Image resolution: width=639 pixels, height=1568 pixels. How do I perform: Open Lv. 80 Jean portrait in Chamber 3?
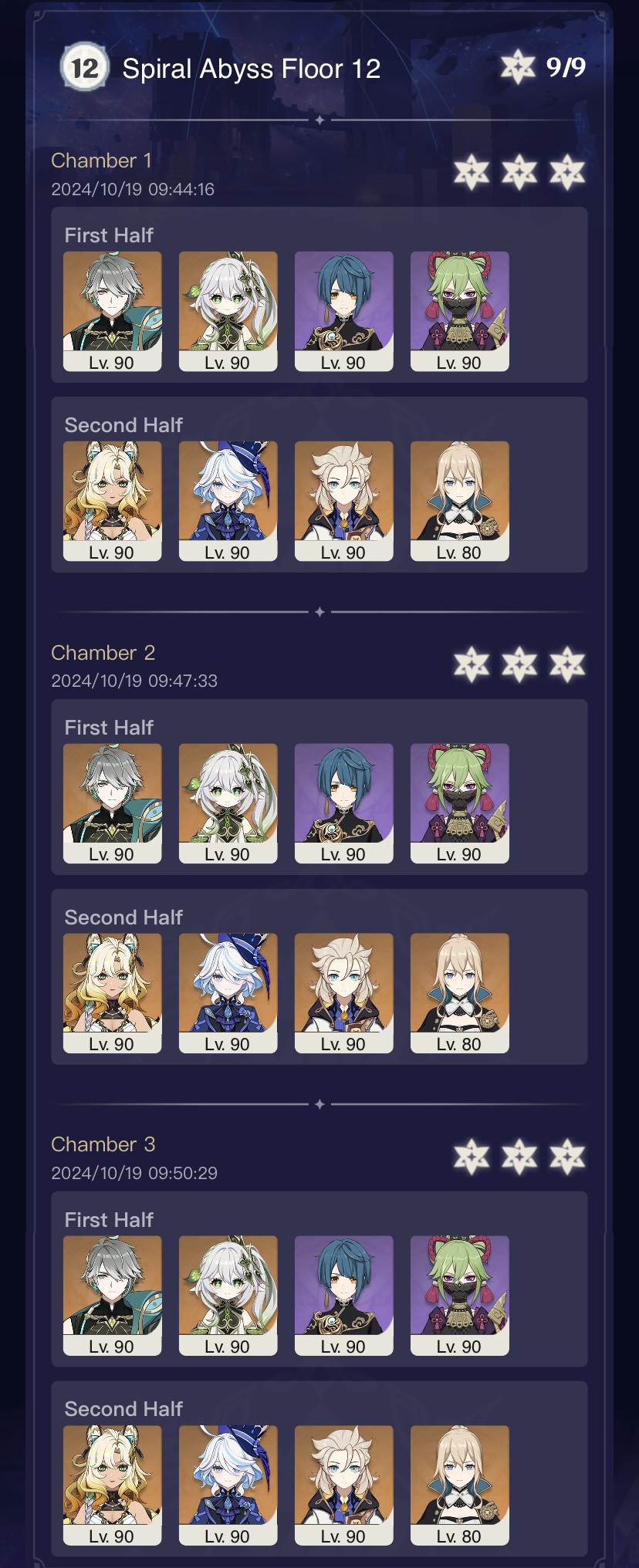tap(460, 1485)
